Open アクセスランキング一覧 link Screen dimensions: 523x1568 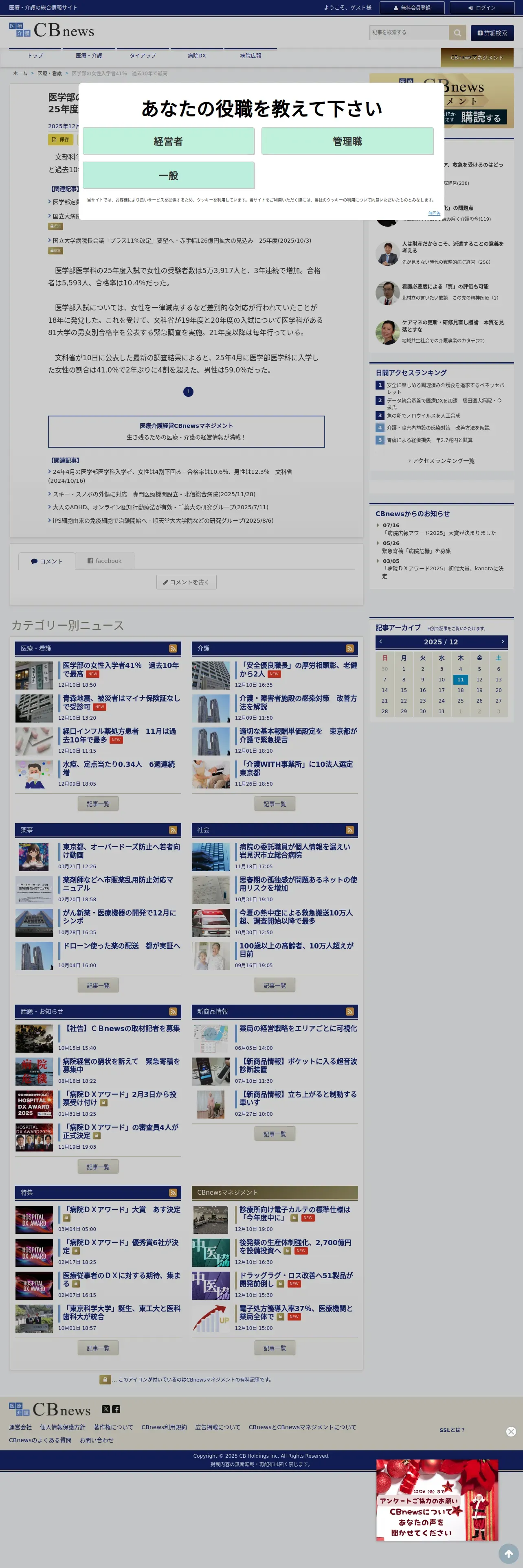(442, 461)
